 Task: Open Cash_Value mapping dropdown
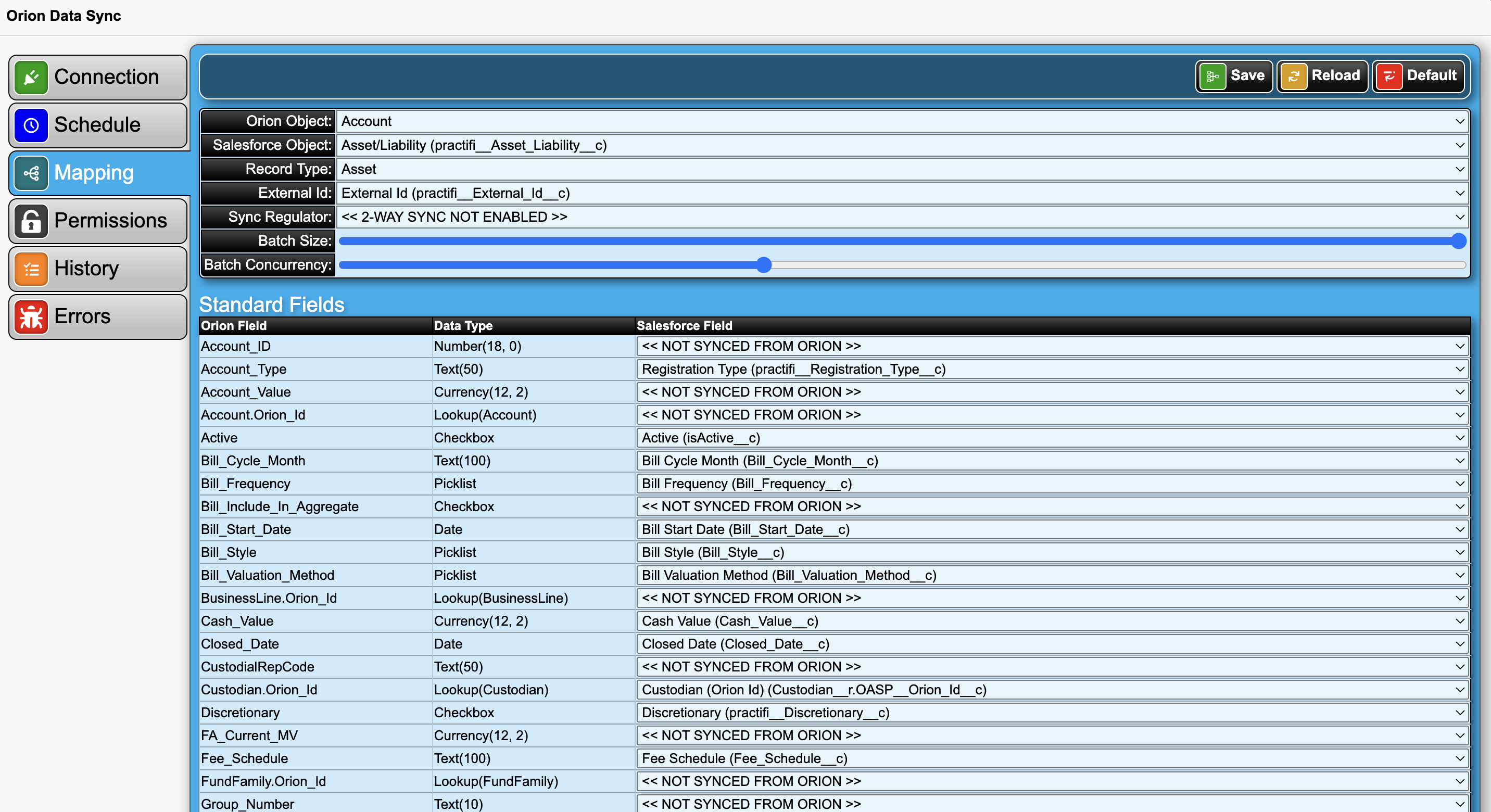pyautogui.click(x=1052, y=621)
